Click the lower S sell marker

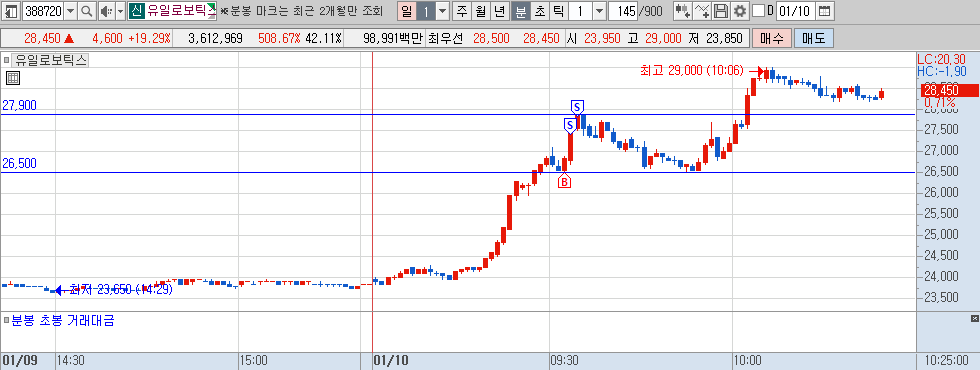569,126
